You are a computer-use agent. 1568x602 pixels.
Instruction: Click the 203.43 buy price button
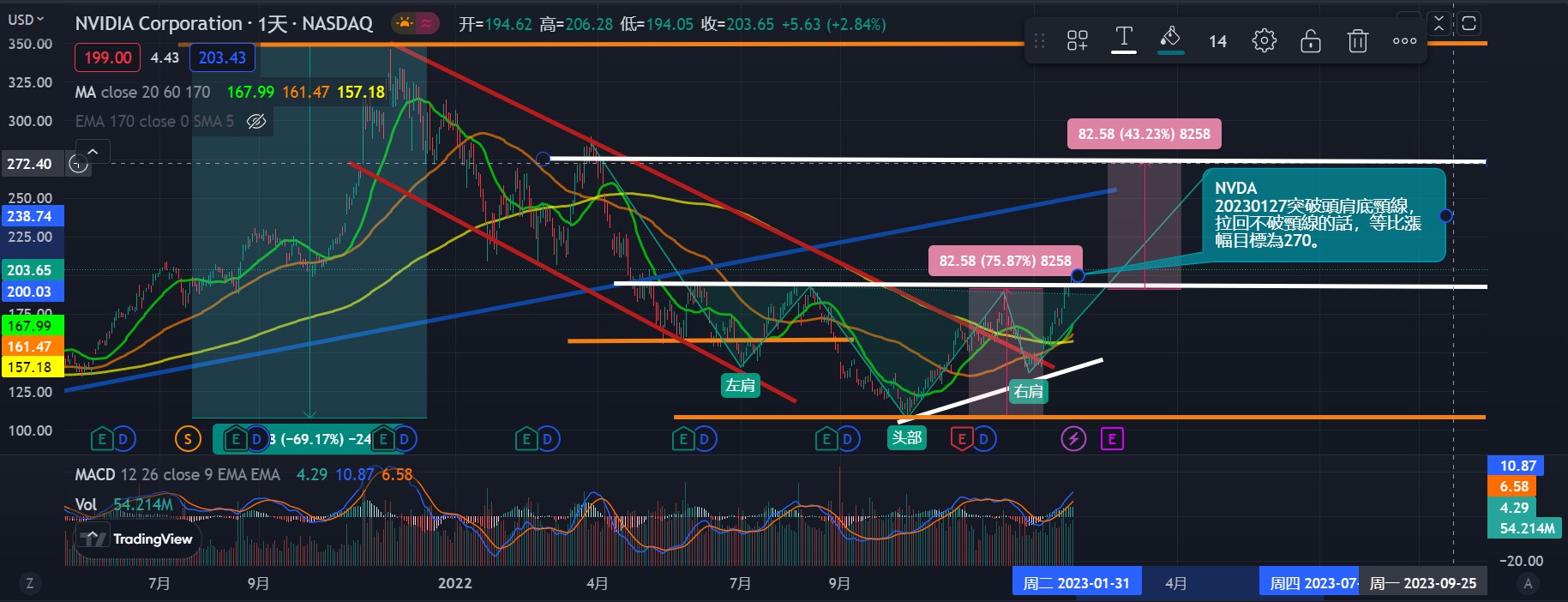tap(222, 57)
